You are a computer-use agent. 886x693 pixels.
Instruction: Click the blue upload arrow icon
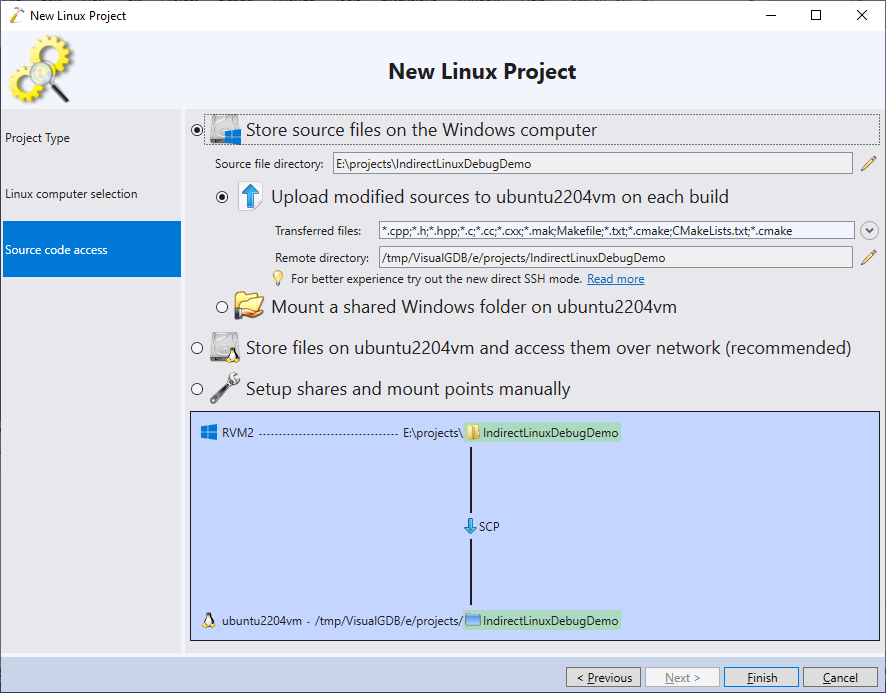(x=250, y=196)
